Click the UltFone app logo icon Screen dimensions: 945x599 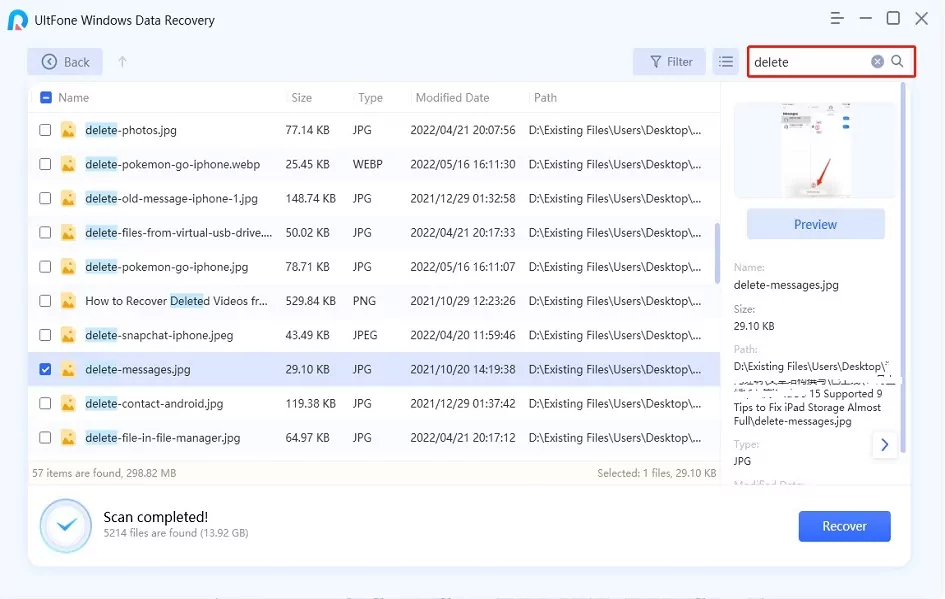point(17,20)
